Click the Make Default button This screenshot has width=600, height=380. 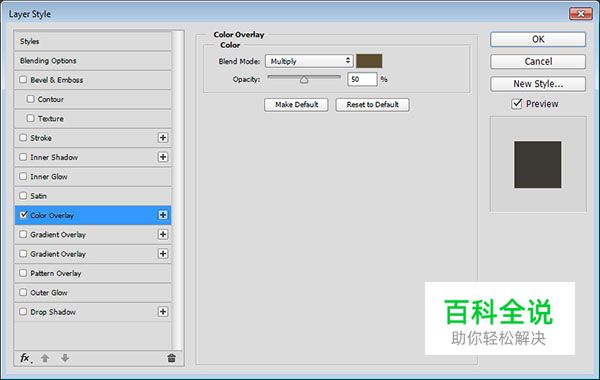296,104
